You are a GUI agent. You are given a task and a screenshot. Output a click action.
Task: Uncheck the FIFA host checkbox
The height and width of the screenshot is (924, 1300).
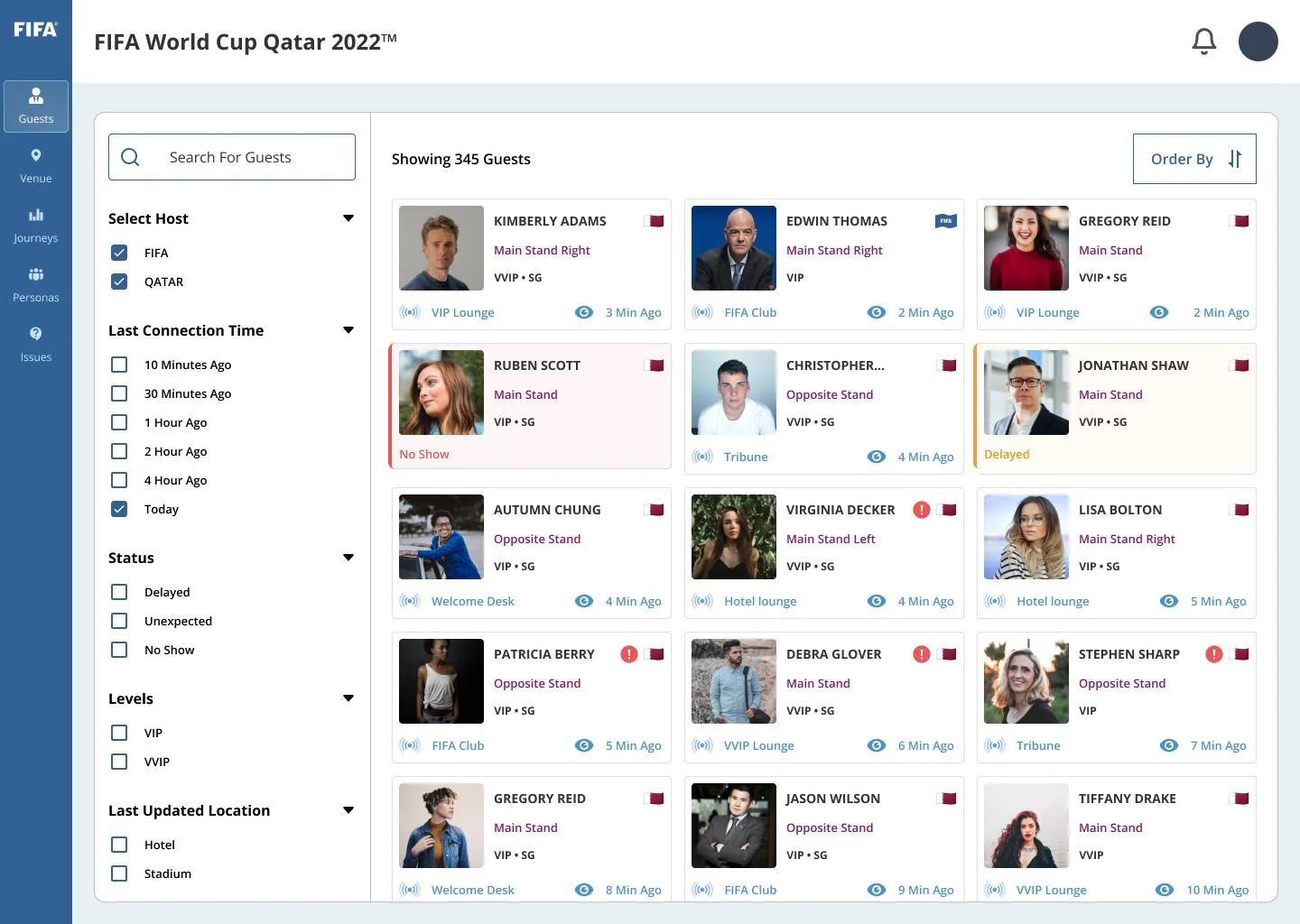click(x=119, y=253)
